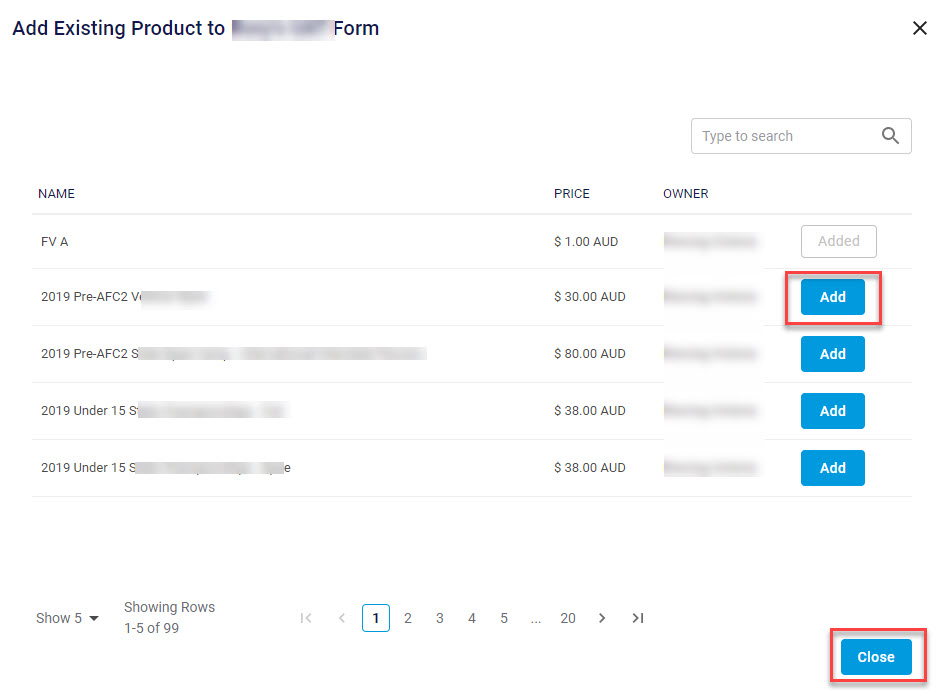Close dialog with the X icon

[920, 28]
